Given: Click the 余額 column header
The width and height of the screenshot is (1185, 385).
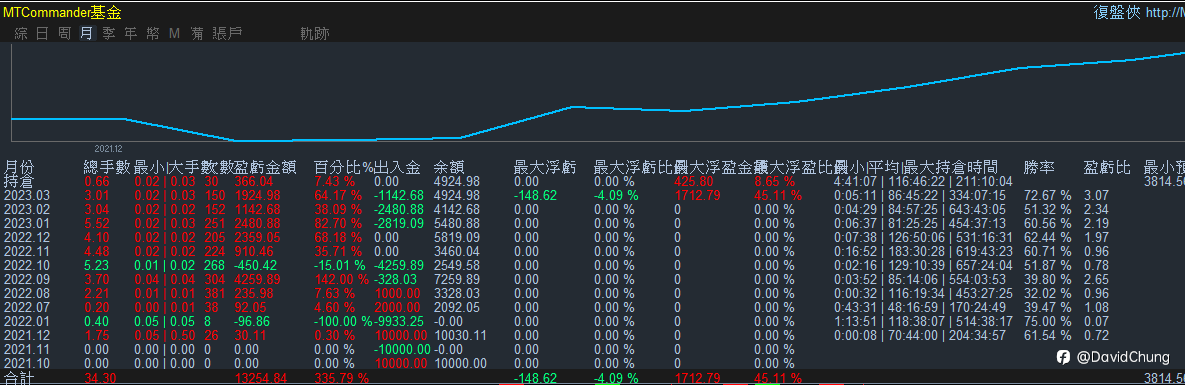Looking at the screenshot, I should click(448, 167).
